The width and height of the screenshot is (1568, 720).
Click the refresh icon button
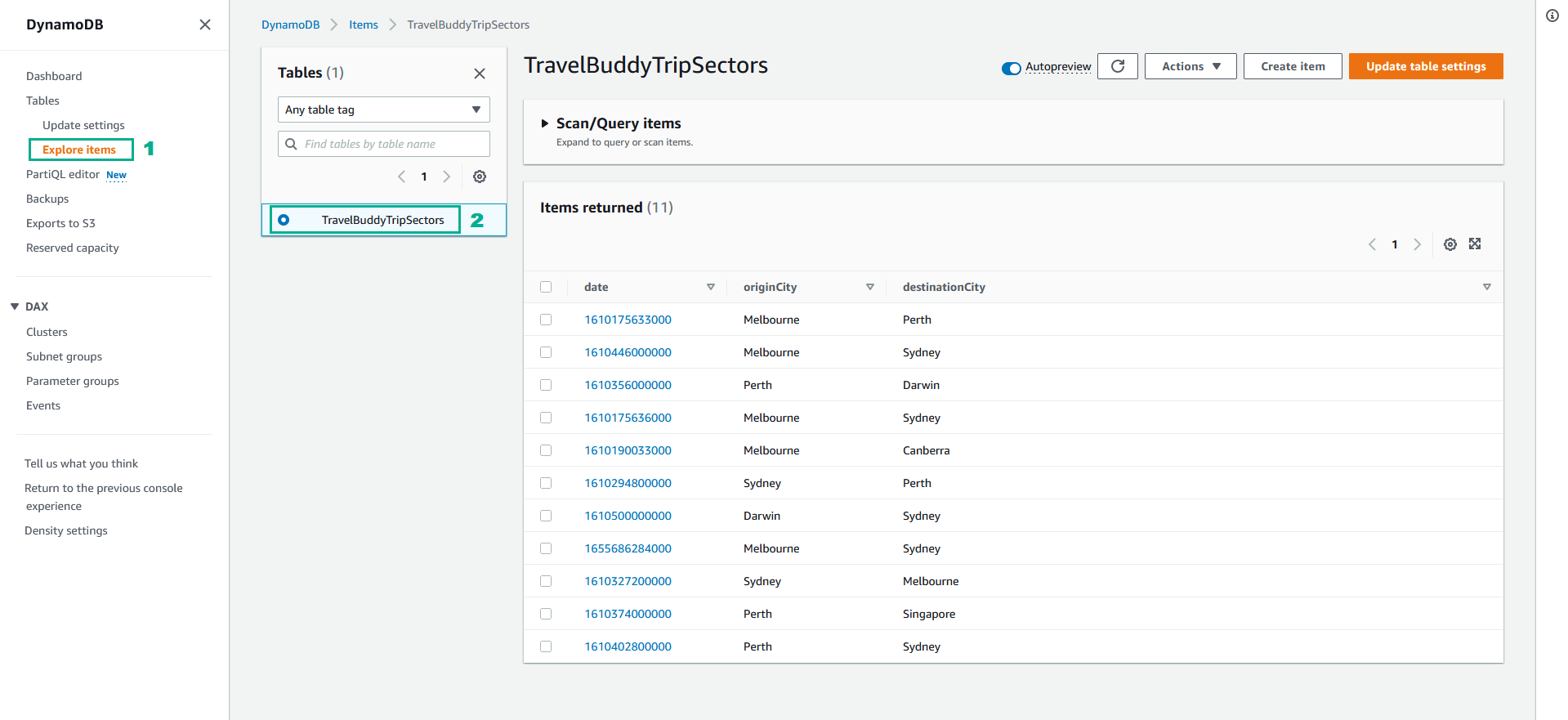click(1118, 66)
